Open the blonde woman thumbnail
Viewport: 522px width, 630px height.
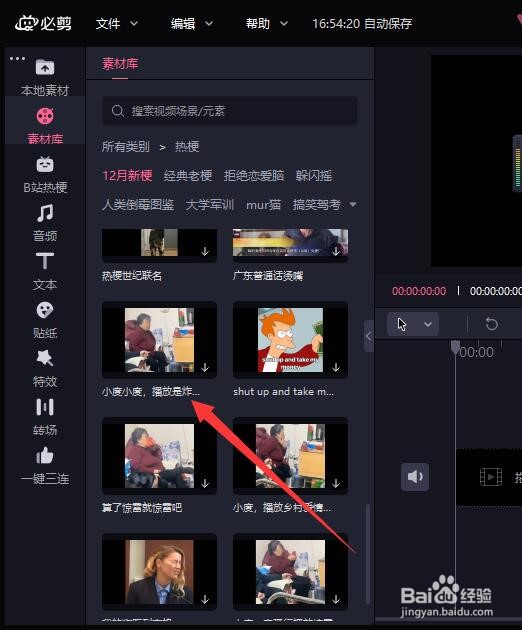(159, 572)
